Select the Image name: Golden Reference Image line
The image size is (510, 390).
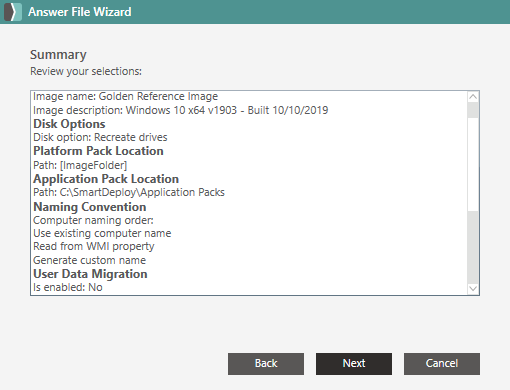[125, 96]
